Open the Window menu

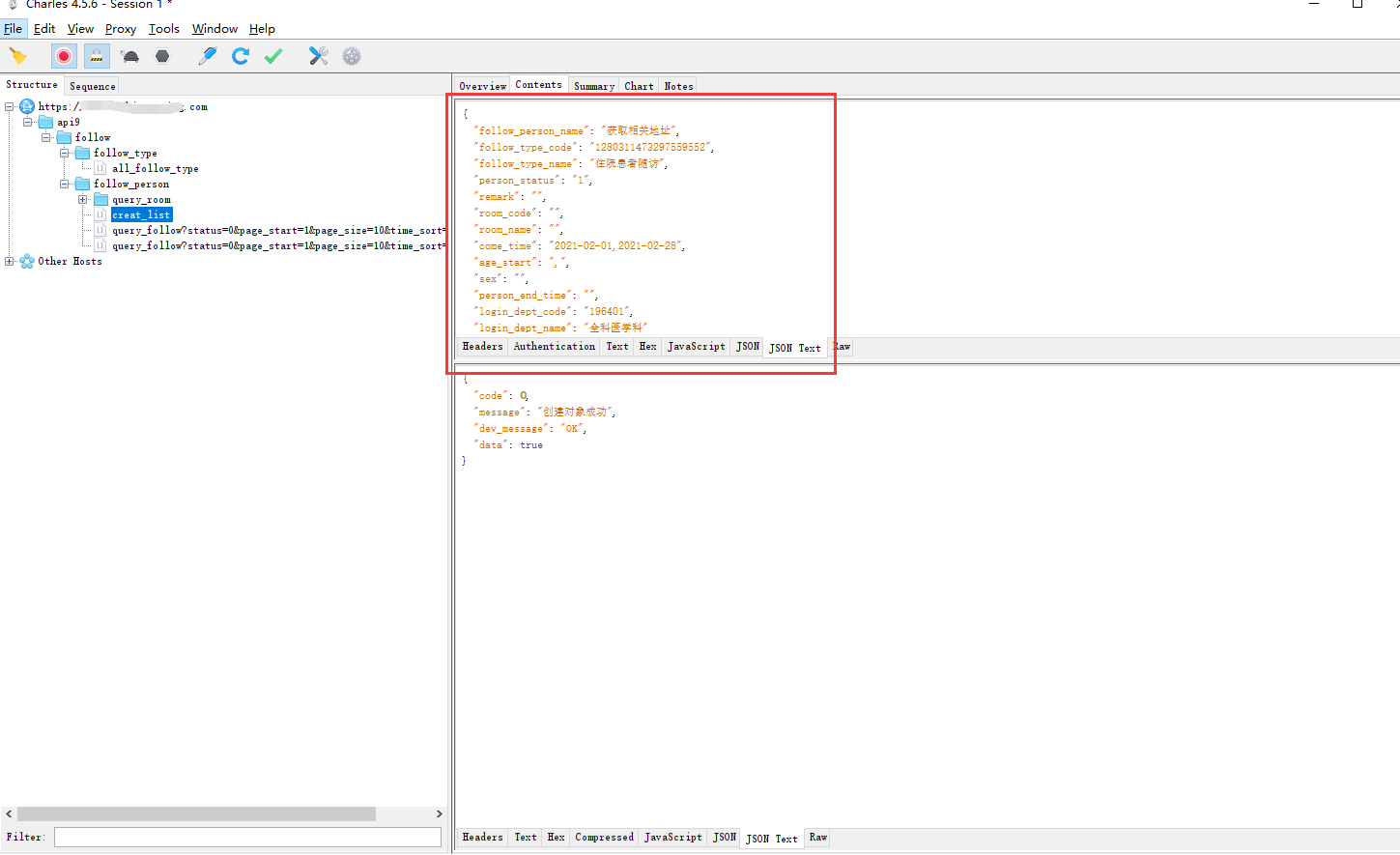214,29
